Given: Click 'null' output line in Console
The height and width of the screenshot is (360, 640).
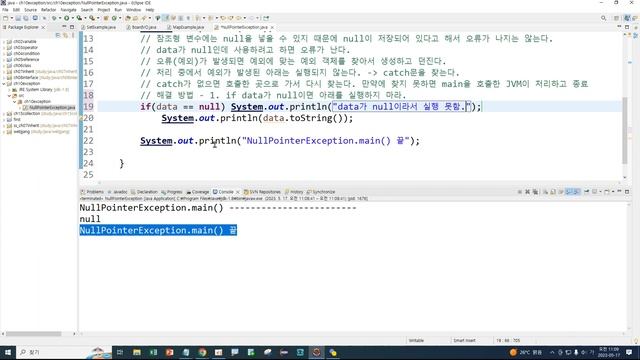Looking at the screenshot, I should coord(90,219).
